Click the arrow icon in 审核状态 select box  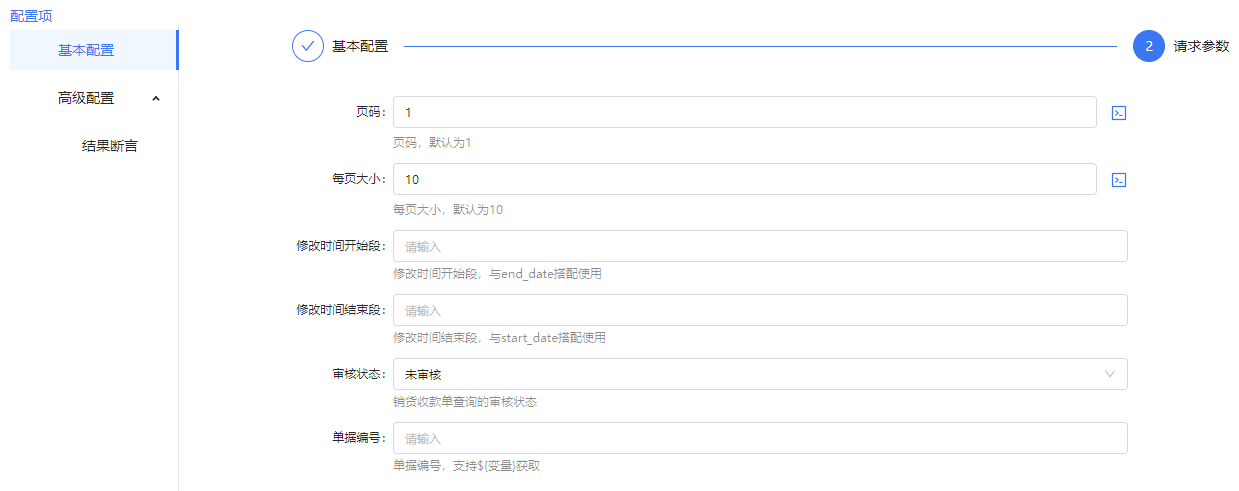1109,374
